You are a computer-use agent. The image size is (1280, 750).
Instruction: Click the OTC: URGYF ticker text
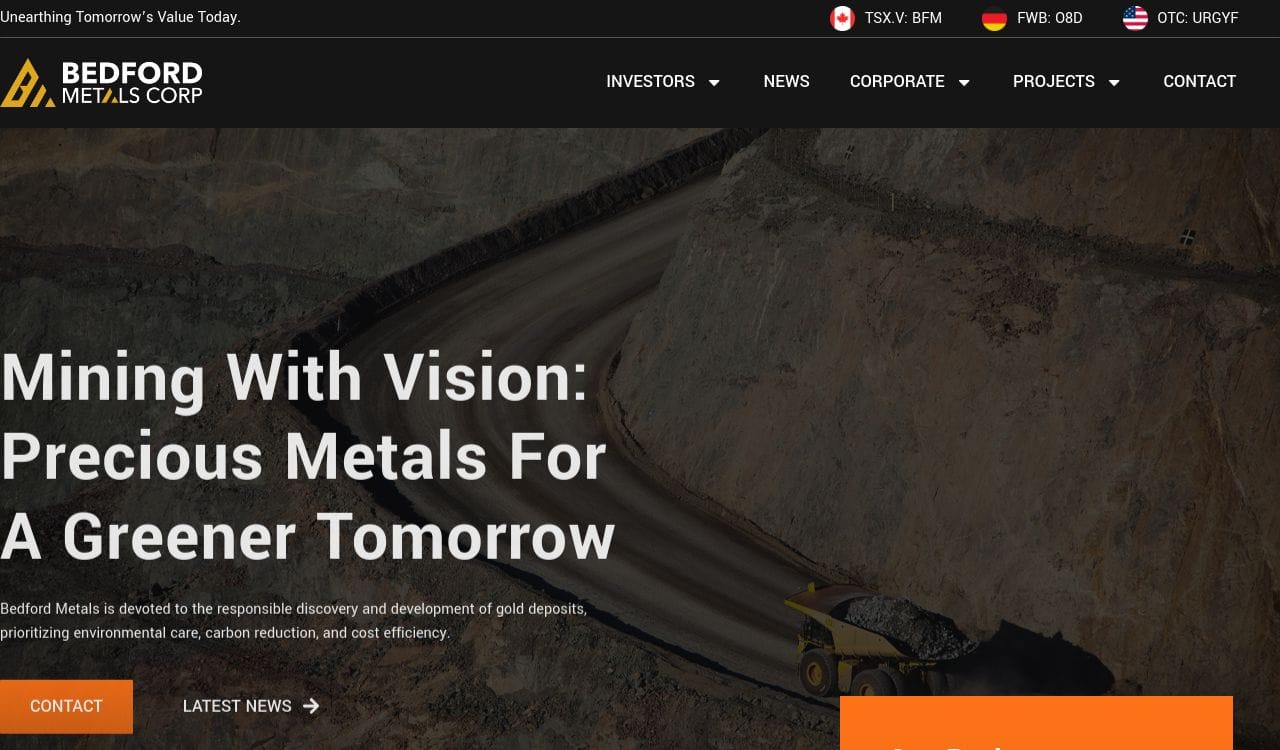(x=1198, y=18)
